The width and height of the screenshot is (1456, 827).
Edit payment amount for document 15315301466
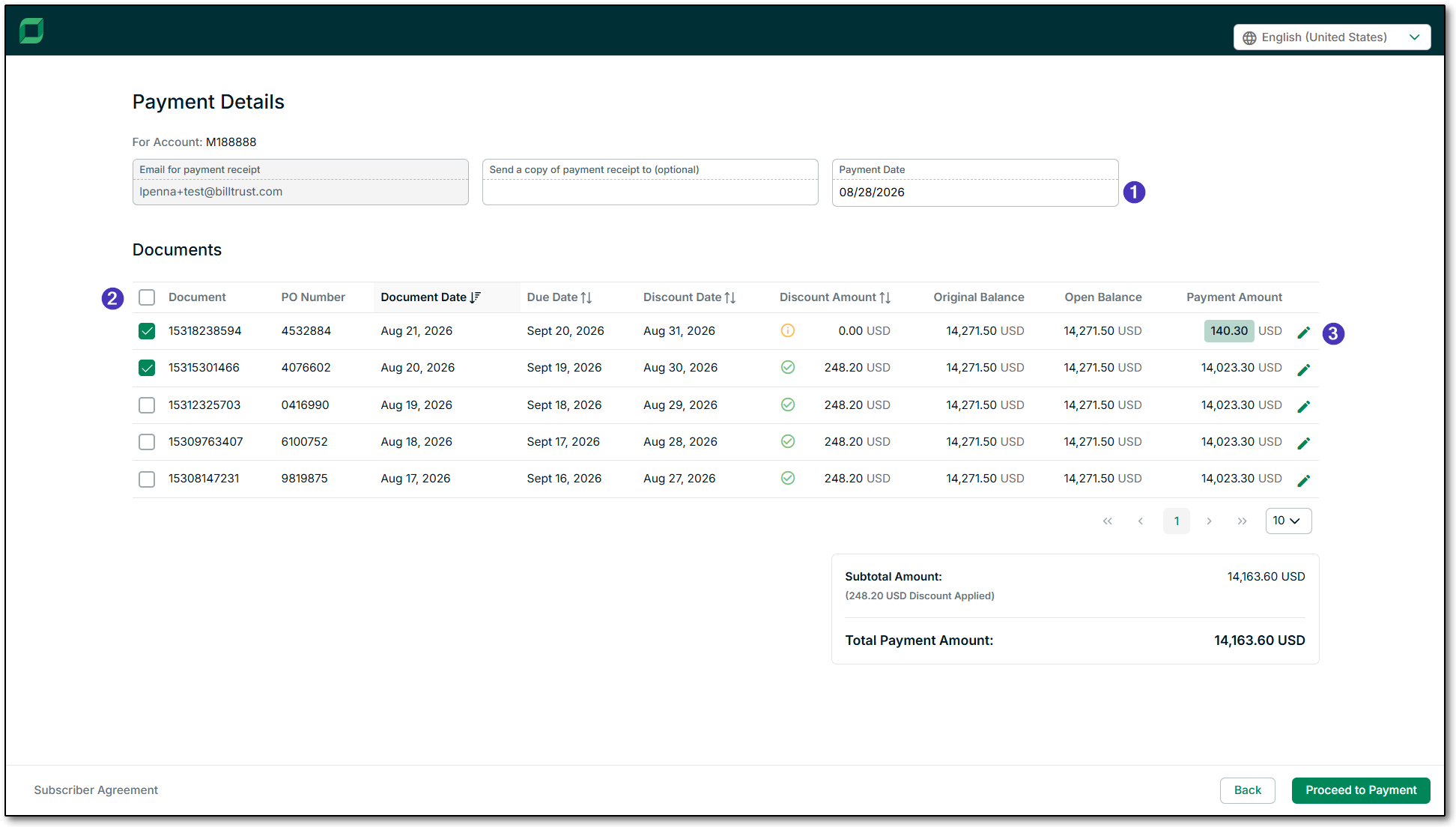click(1303, 369)
